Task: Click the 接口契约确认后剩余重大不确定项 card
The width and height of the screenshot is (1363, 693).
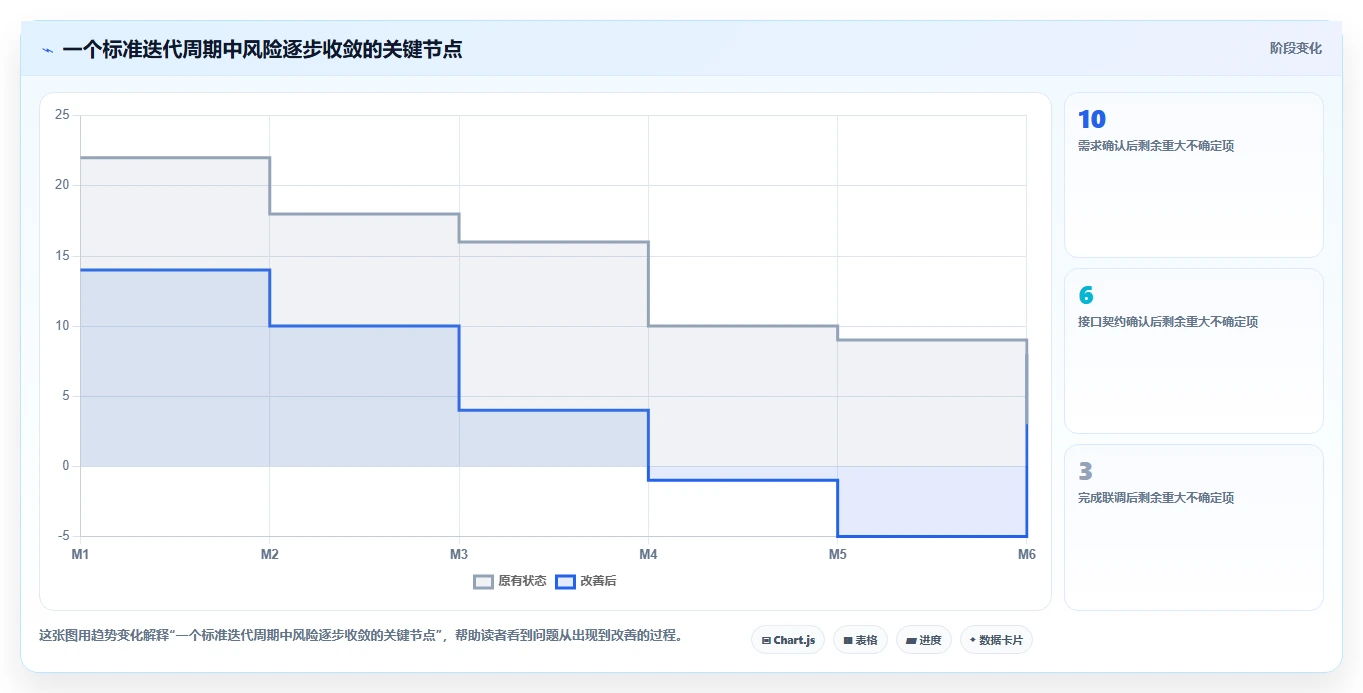Action: coord(1194,351)
